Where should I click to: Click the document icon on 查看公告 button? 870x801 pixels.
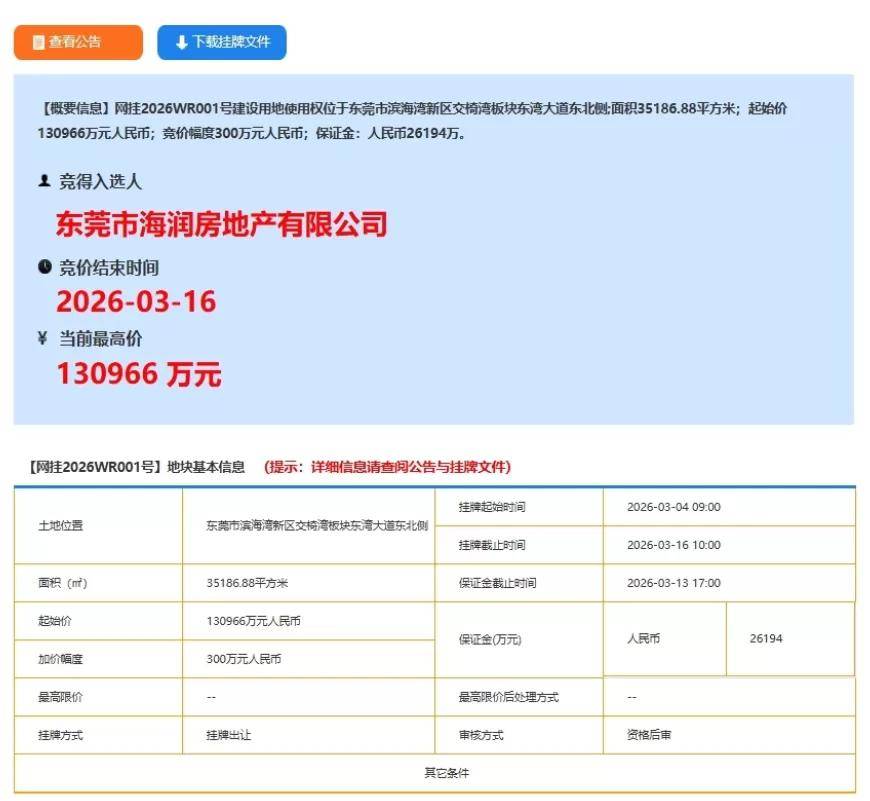click(x=39, y=42)
